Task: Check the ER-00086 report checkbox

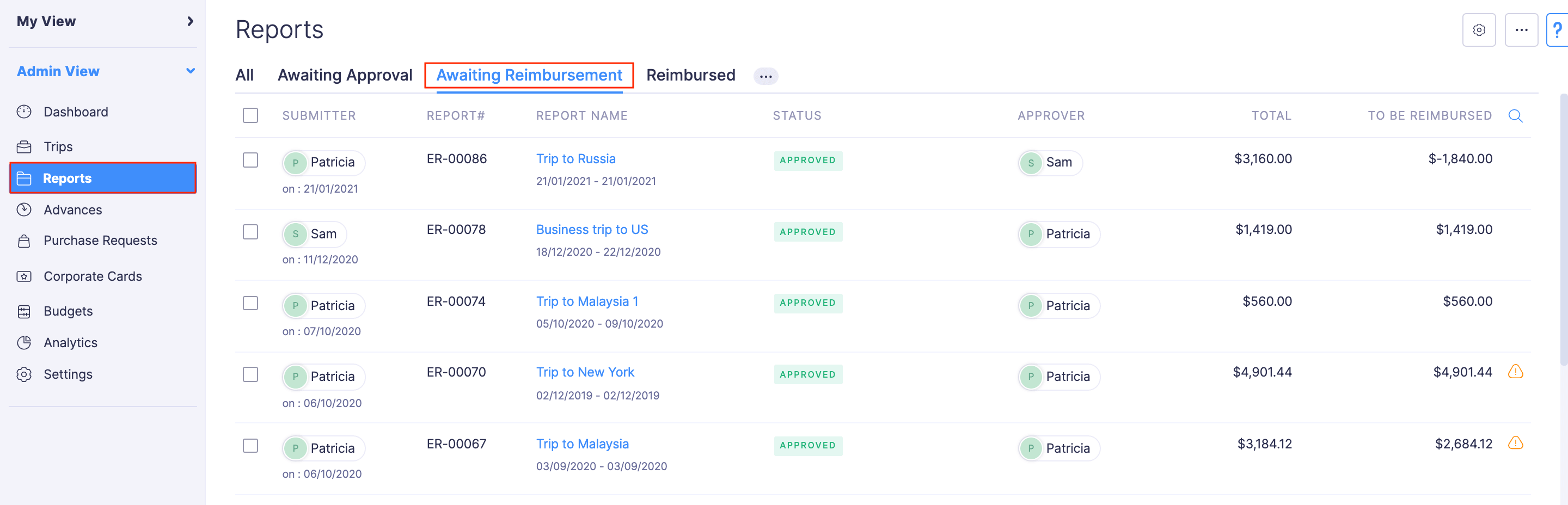Action: [250, 161]
